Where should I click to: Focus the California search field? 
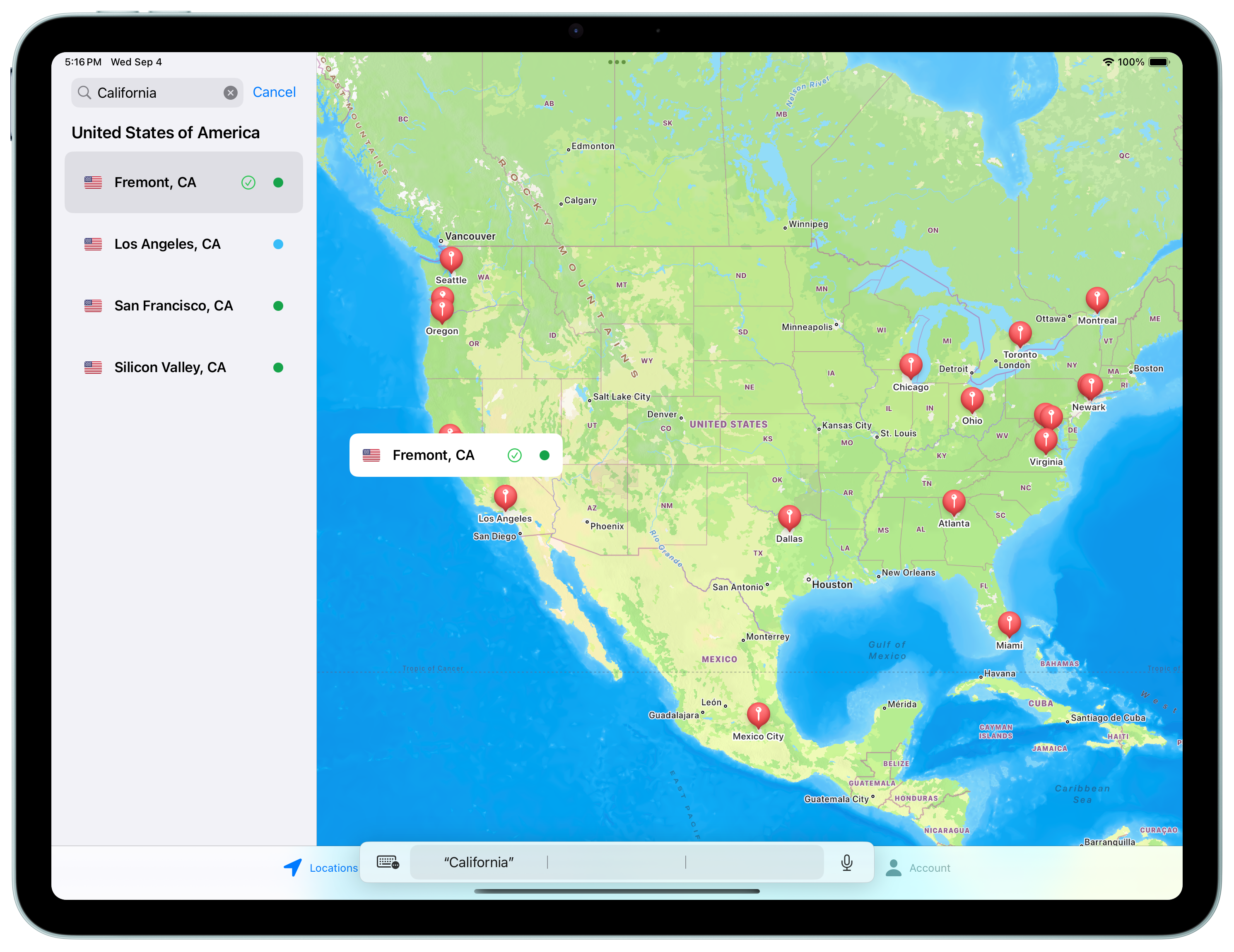pyautogui.click(x=157, y=93)
